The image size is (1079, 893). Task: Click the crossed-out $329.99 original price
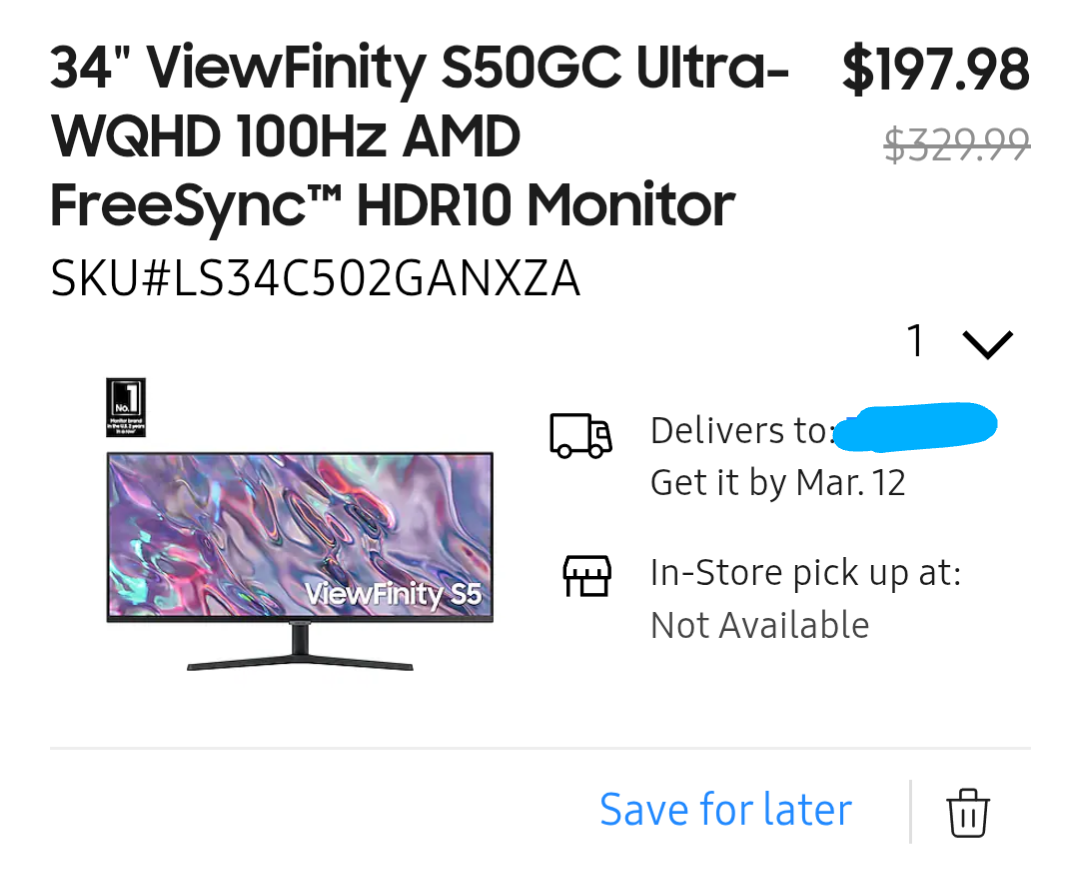tap(957, 145)
